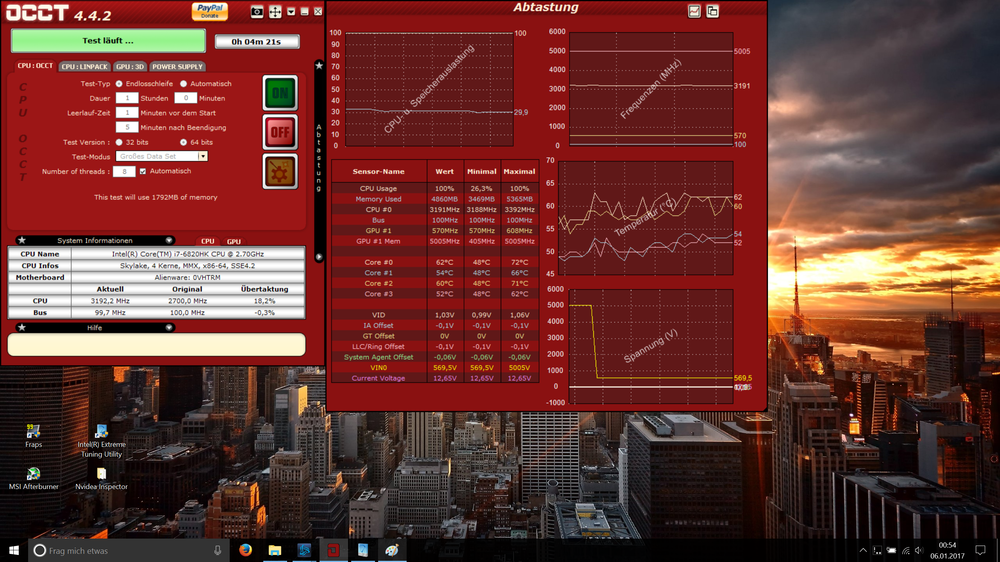
Task: Collapse the System Informationen section
Action: [170, 241]
